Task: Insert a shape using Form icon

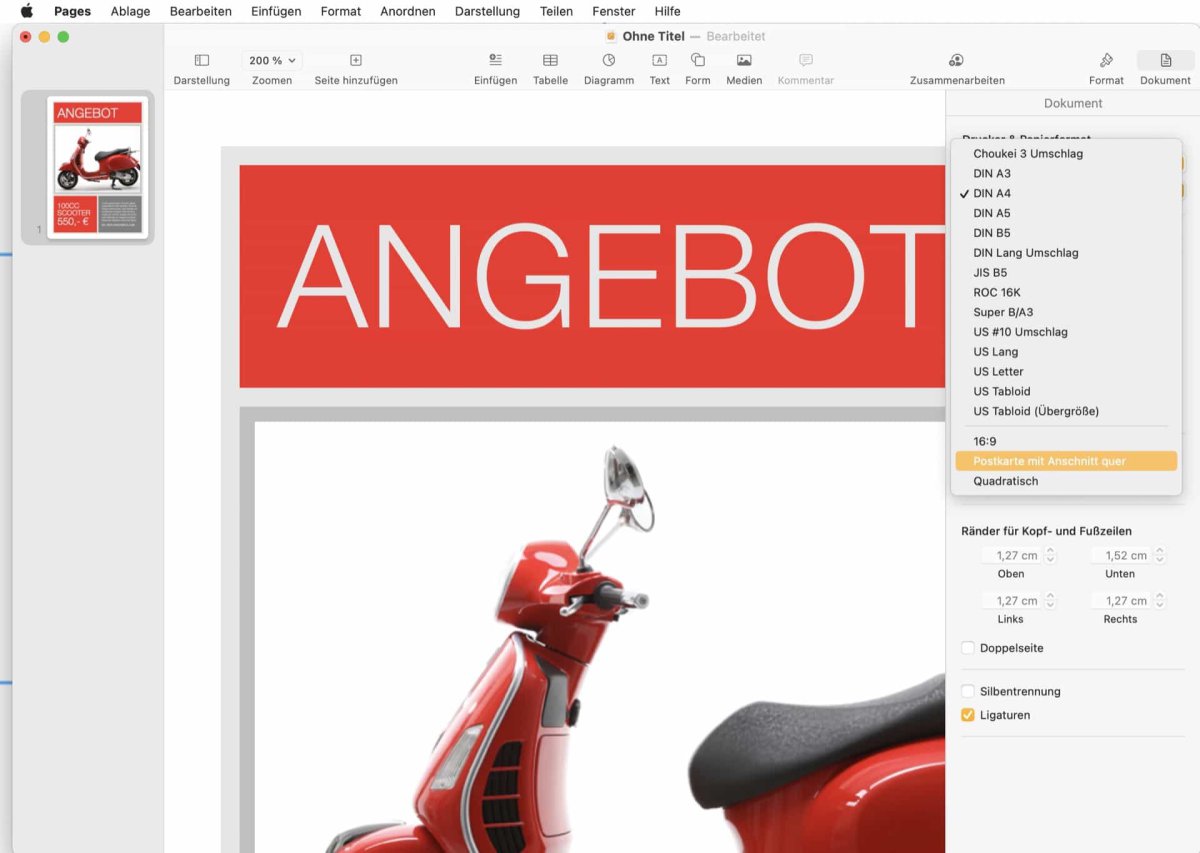Action: (698, 60)
